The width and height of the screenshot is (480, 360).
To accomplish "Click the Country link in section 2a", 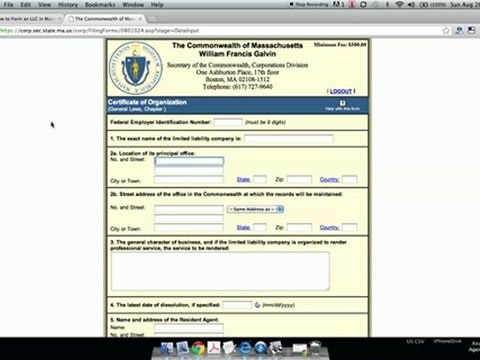I will (329, 179).
